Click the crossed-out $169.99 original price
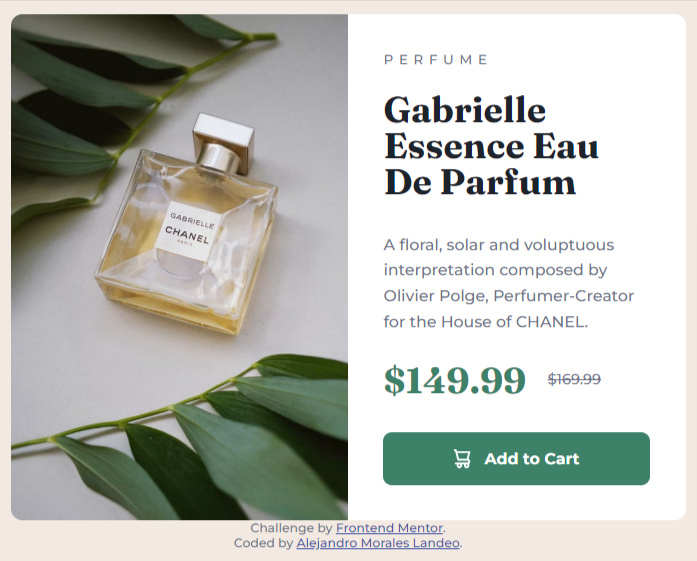The width and height of the screenshot is (697, 561). click(x=574, y=379)
